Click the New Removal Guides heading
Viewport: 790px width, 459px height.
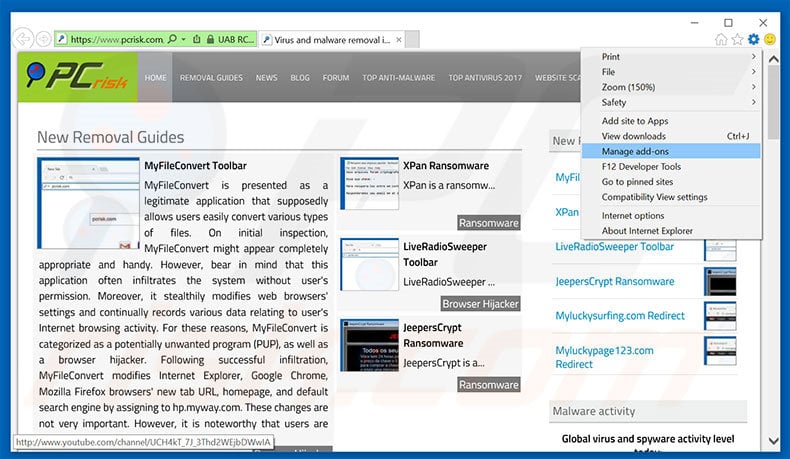pyautogui.click(x=110, y=137)
